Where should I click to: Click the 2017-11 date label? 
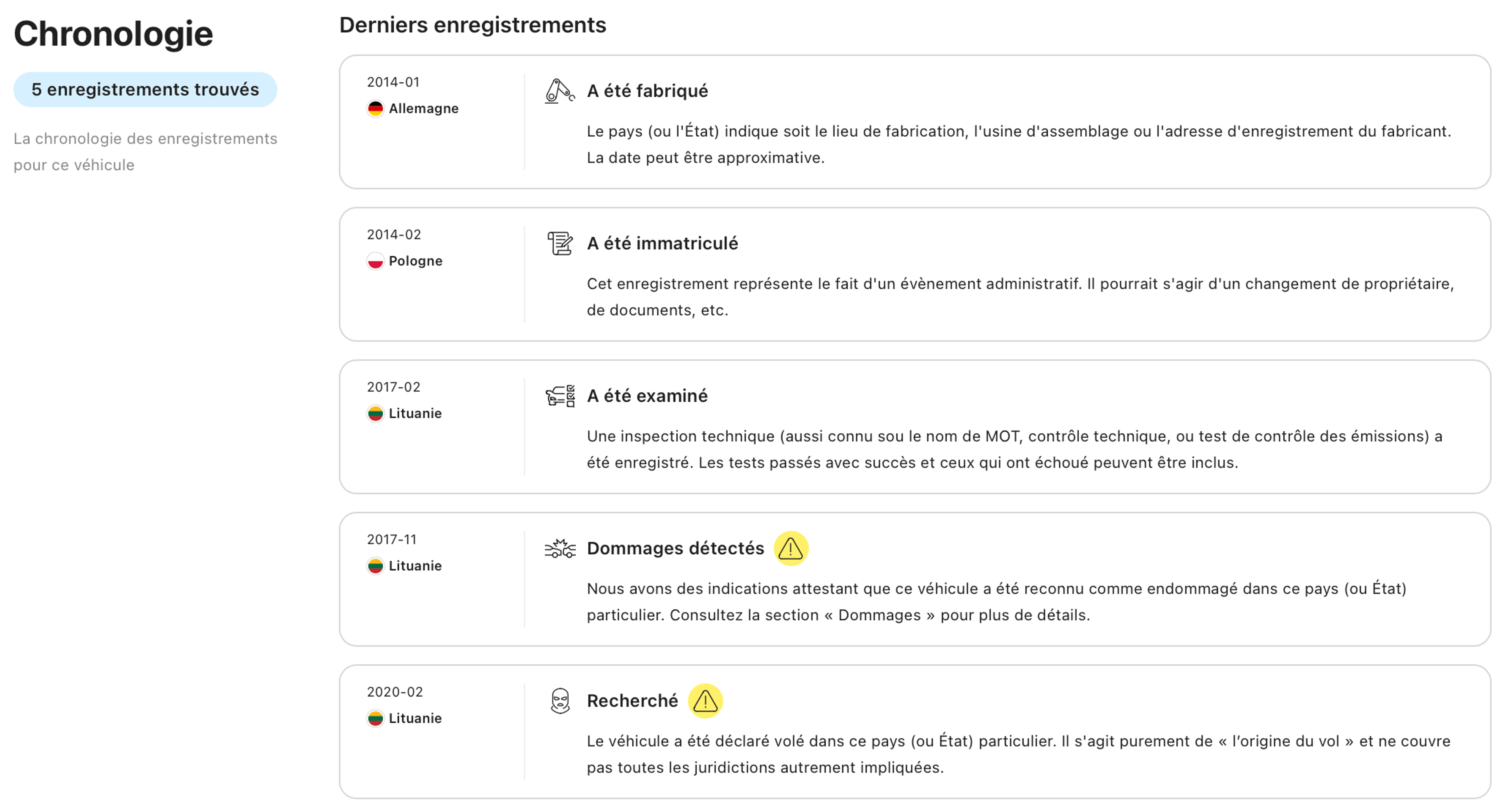coord(391,540)
